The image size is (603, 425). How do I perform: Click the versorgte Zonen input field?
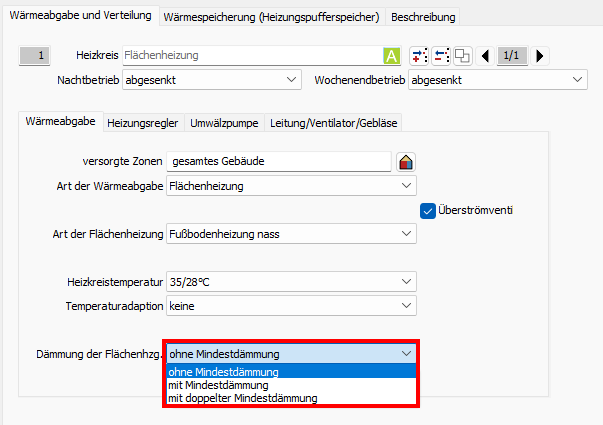pyautogui.click(x=278, y=161)
